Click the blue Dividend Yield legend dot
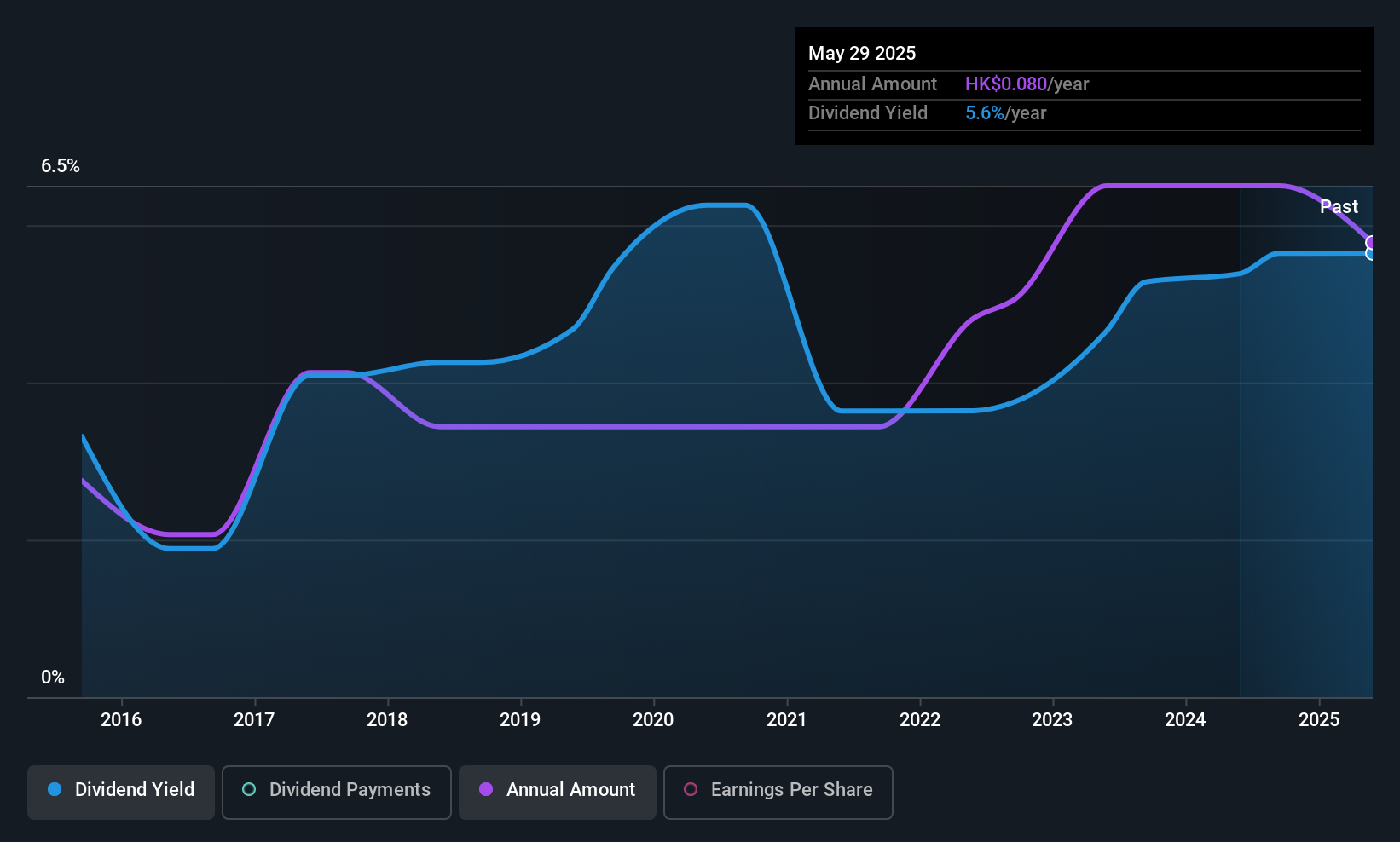1400x842 pixels. point(55,789)
